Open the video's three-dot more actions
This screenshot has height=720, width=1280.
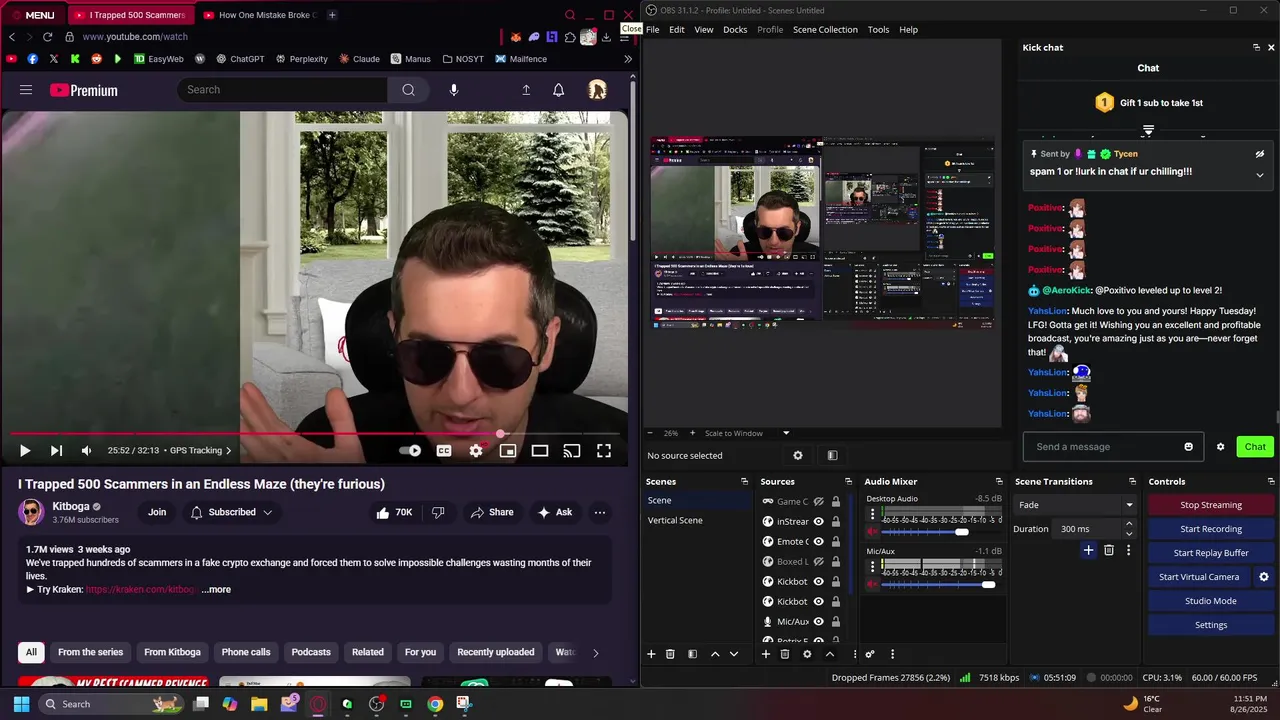pos(600,512)
